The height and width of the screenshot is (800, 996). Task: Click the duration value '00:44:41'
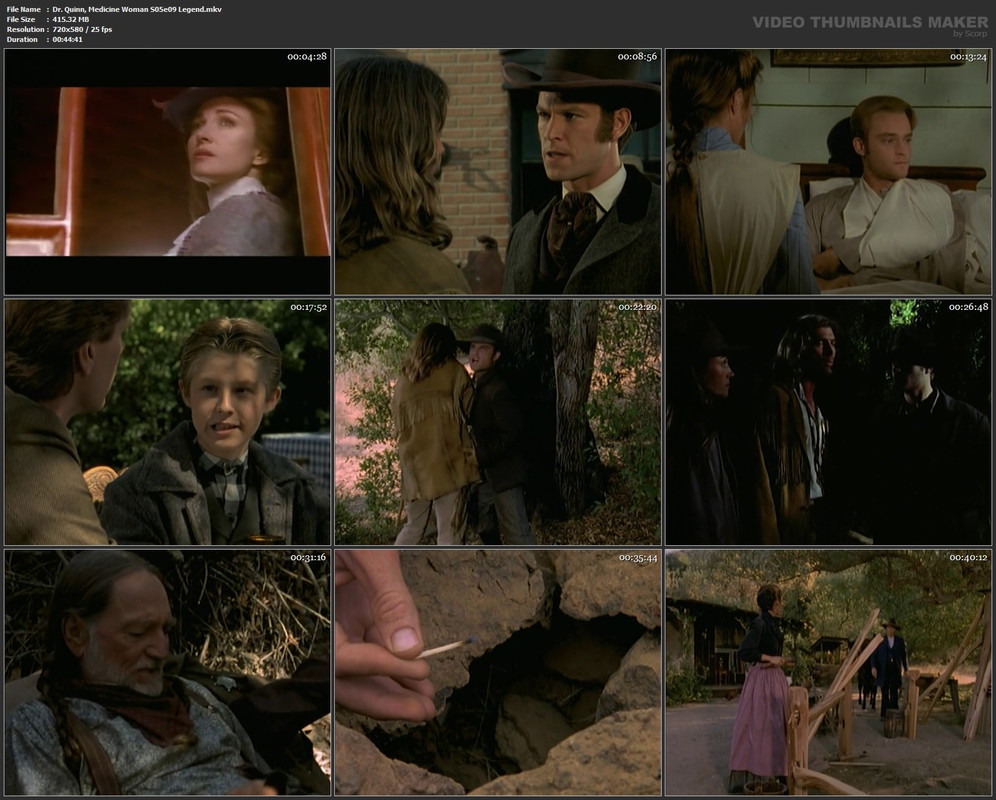[x=68, y=39]
